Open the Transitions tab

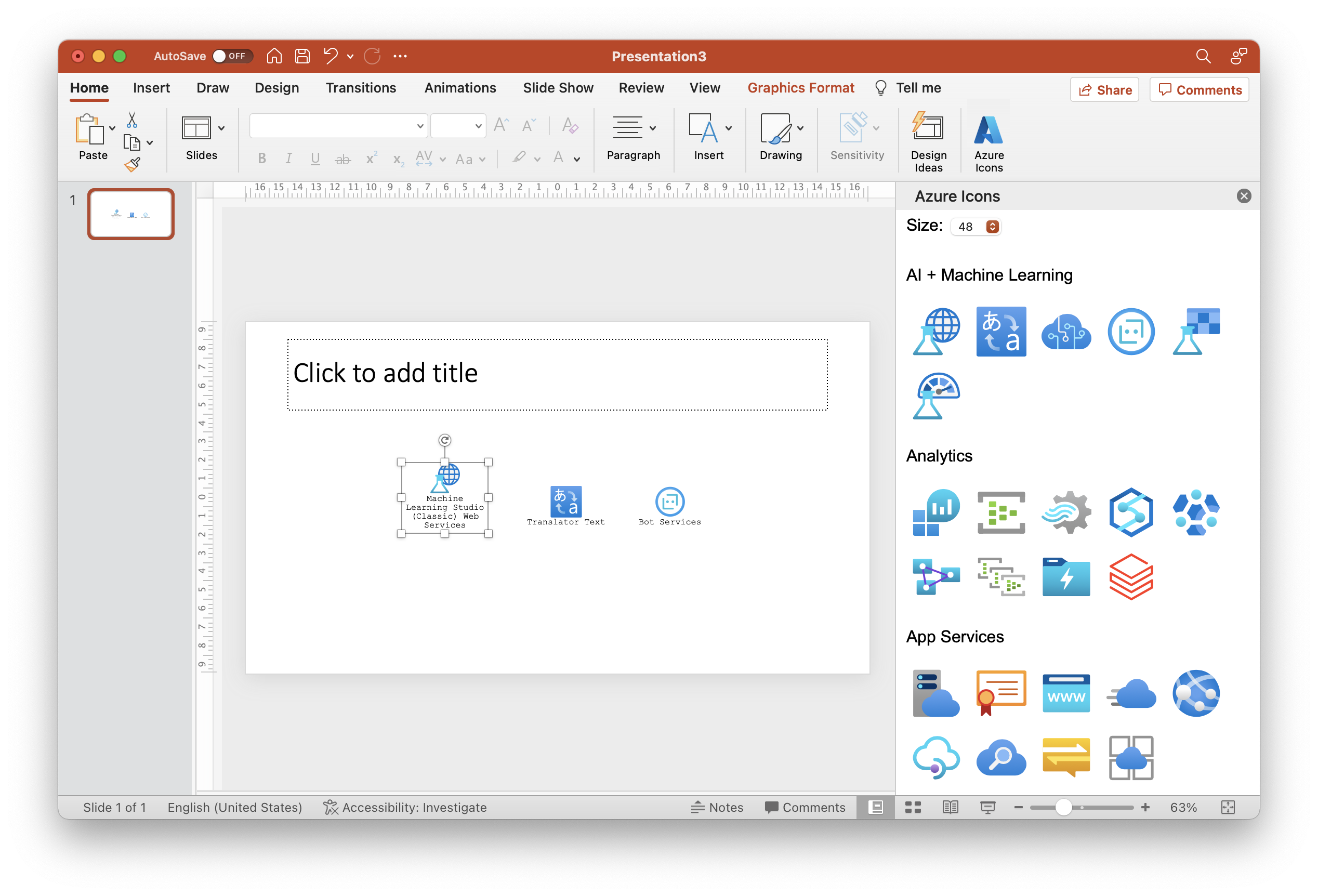pos(361,88)
